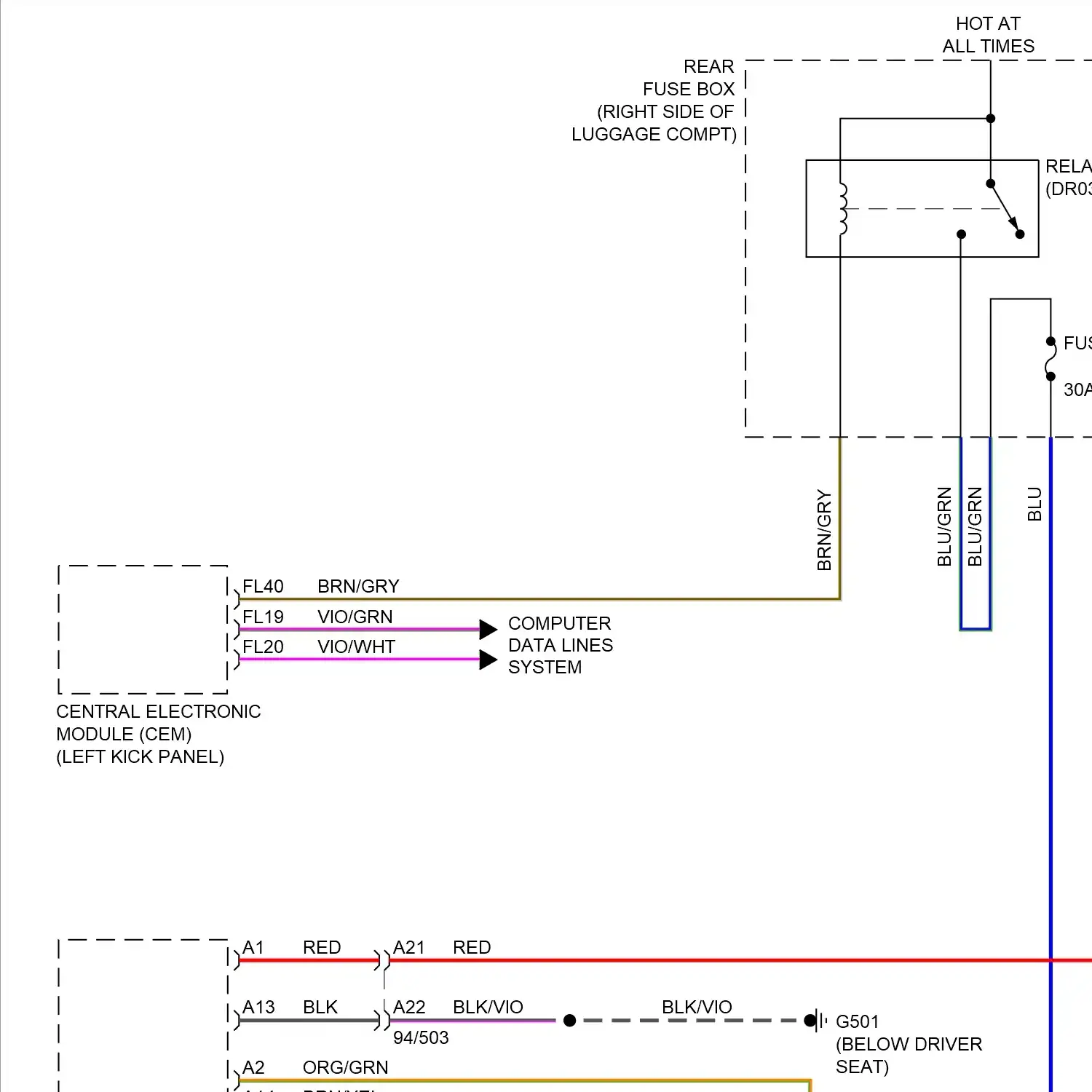Click the left vertical BLU/GRN label
This screenshot has height=1092, width=1092.
[x=944, y=526]
